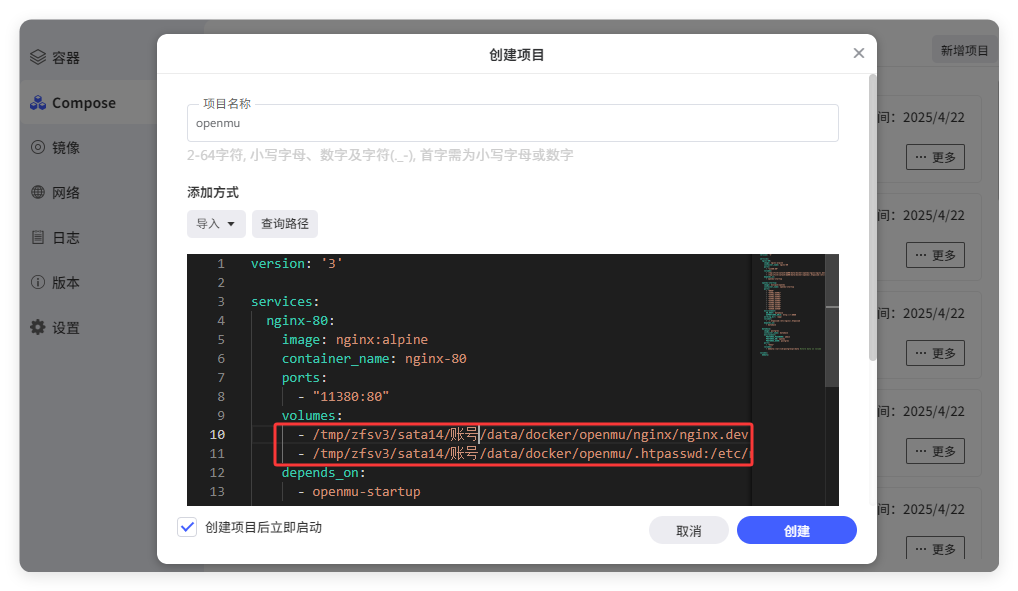This screenshot has height=591, width=1018.
Task: Toggle 创建项目后立即启动 checkbox
Action: tap(187, 527)
